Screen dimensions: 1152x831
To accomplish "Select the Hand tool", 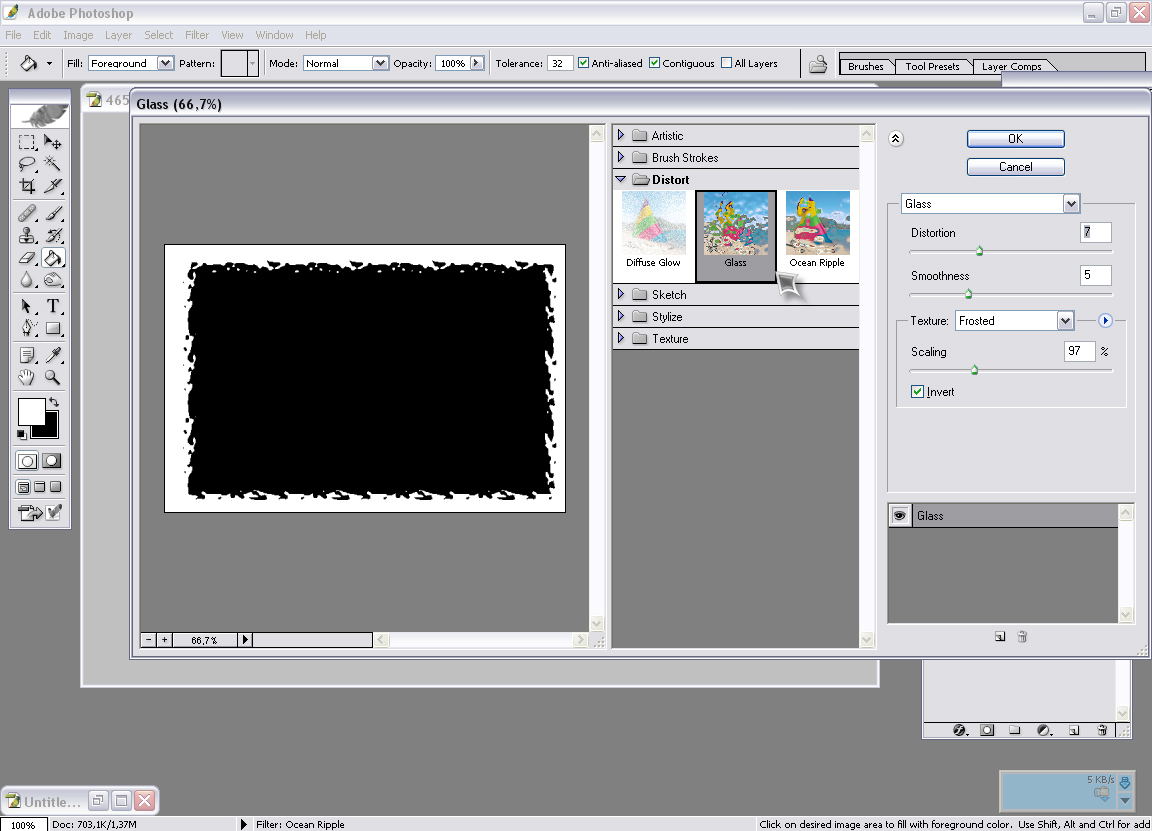I will 28,378.
